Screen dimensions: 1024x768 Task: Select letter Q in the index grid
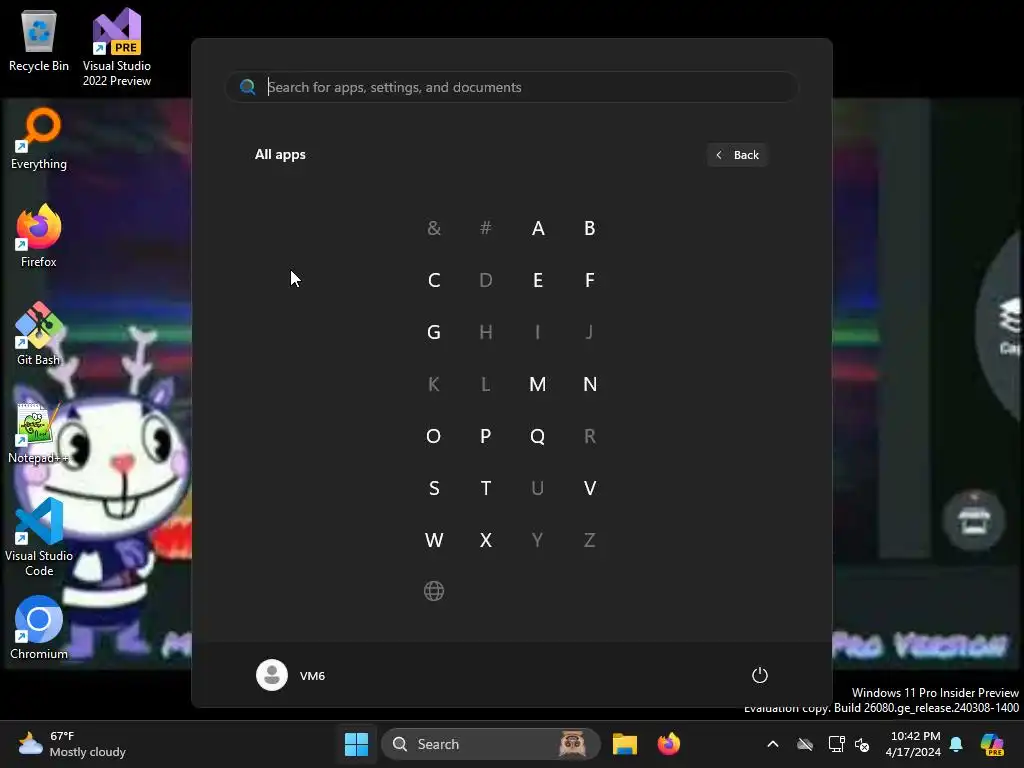point(537,436)
